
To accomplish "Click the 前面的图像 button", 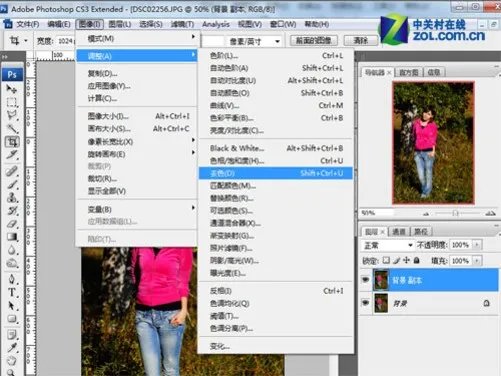I will [x=313, y=41].
